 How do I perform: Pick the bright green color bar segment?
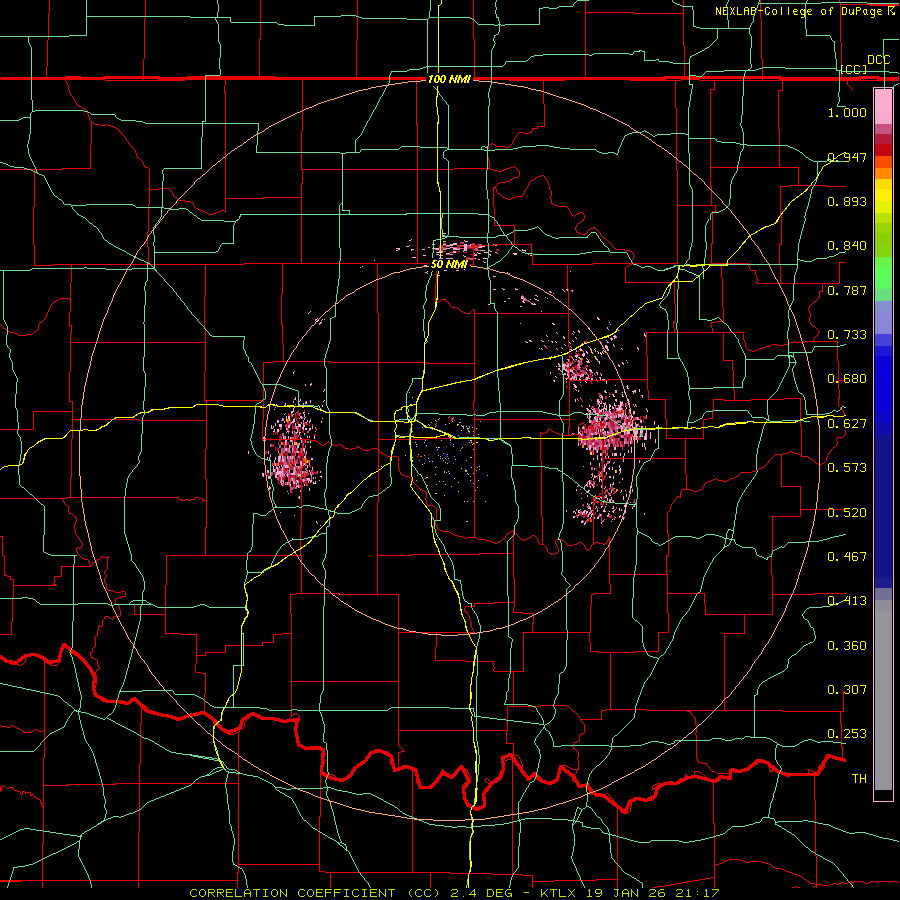pyautogui.click(x=883, y=273)
